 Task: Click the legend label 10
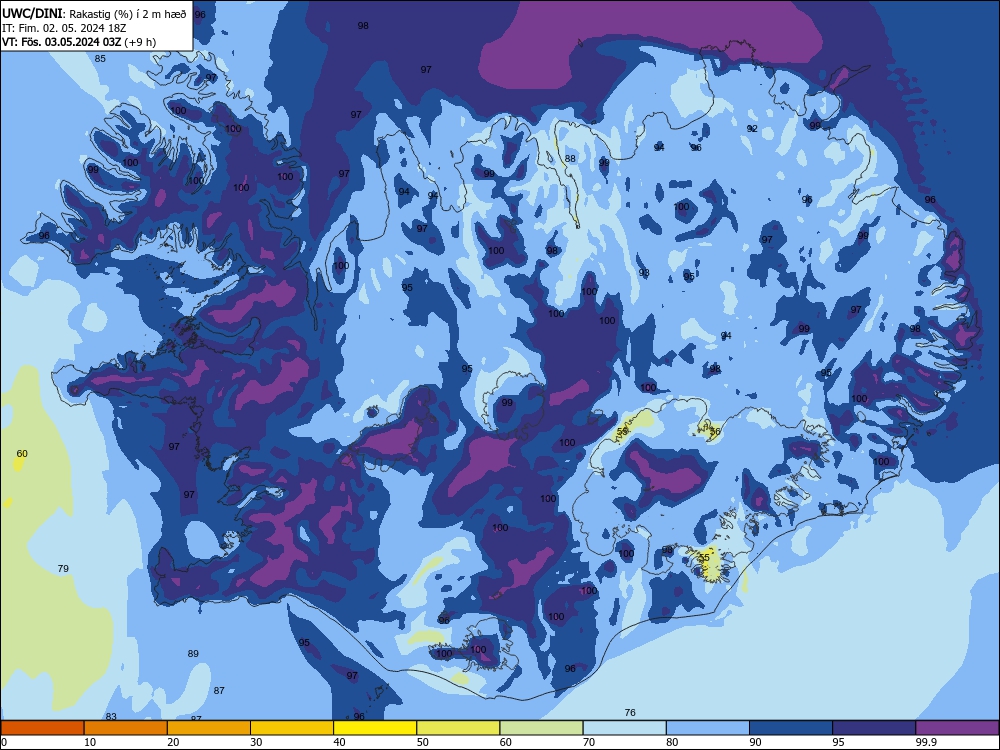(x=90, y=742)
